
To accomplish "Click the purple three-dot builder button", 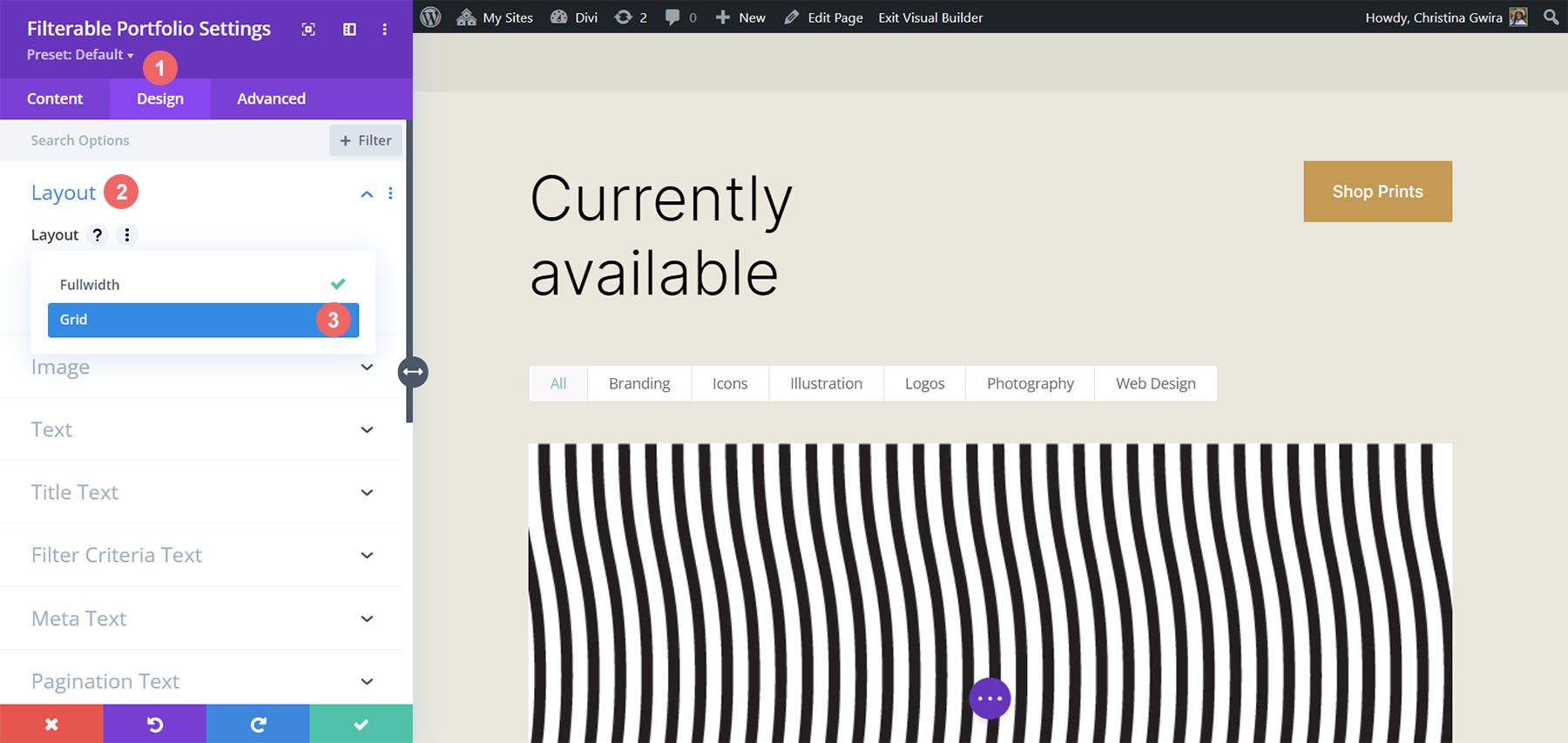I will click(x=990, y=699).
